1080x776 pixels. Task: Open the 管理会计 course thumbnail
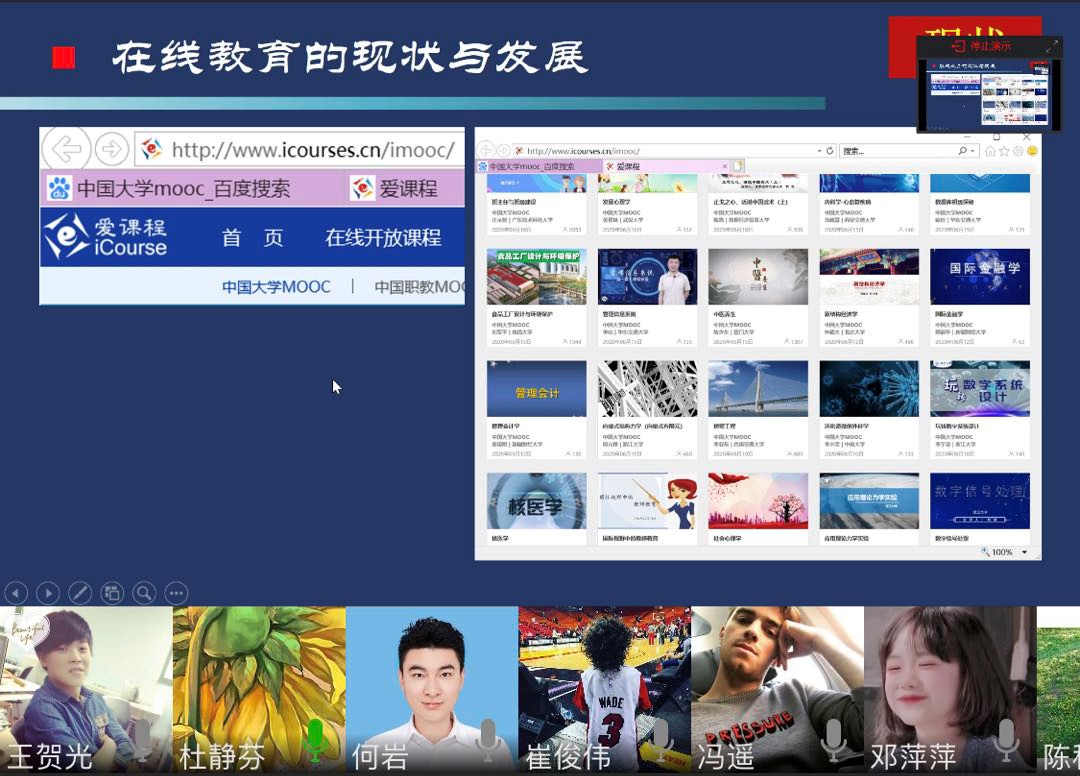tap(537, 389)
